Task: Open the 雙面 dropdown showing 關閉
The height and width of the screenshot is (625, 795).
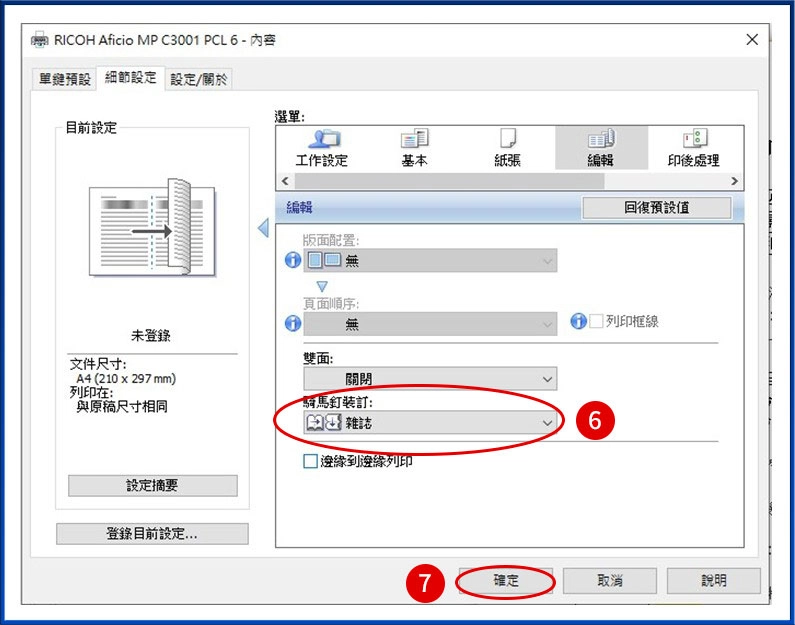Action: click(430, 379)
